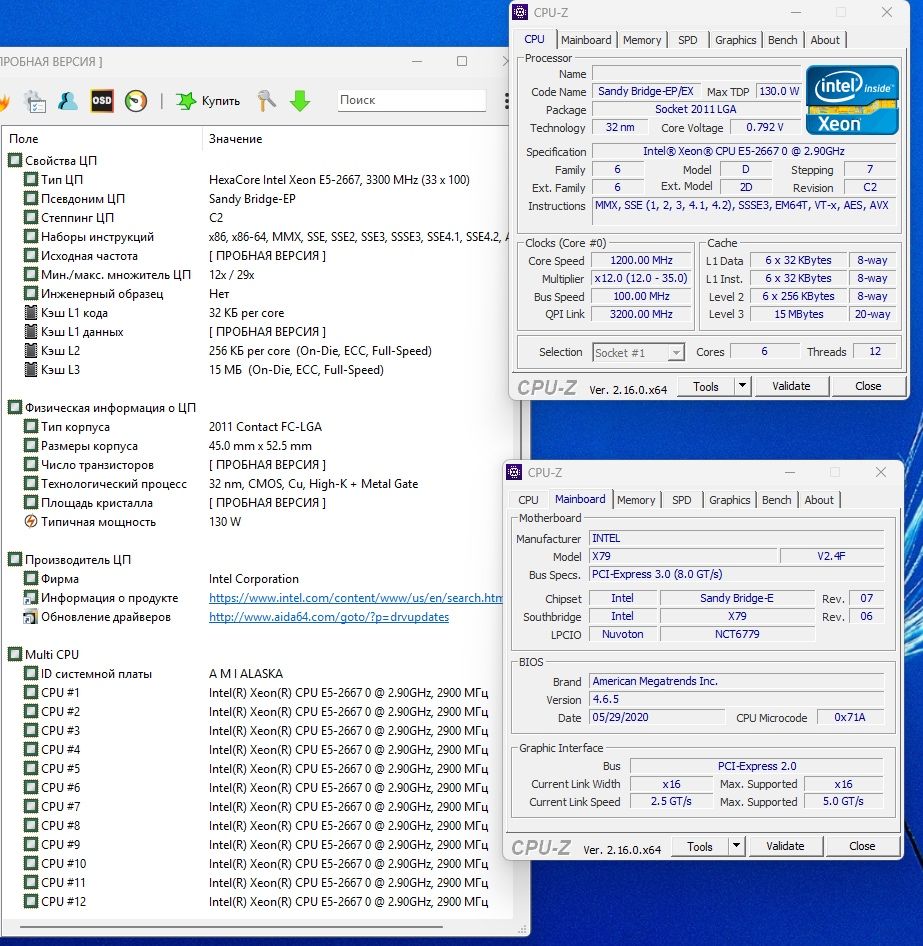Click the Производитель ЦП group icon
Screen dimensions: 923x946
[15, 560]
